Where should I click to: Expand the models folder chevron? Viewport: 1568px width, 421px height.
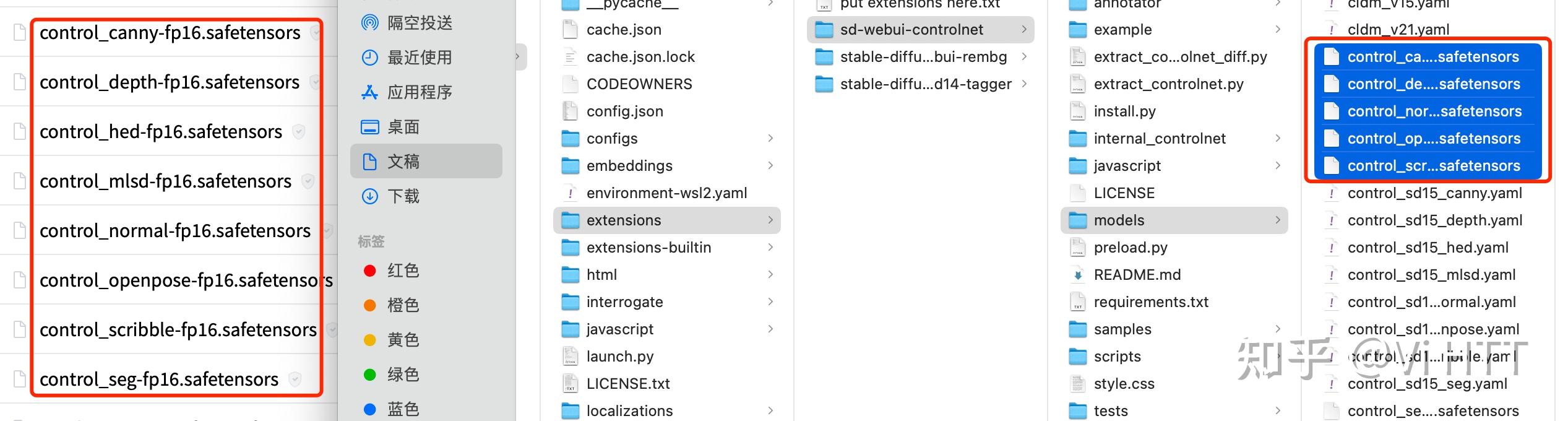click(x=1278, y=220)
